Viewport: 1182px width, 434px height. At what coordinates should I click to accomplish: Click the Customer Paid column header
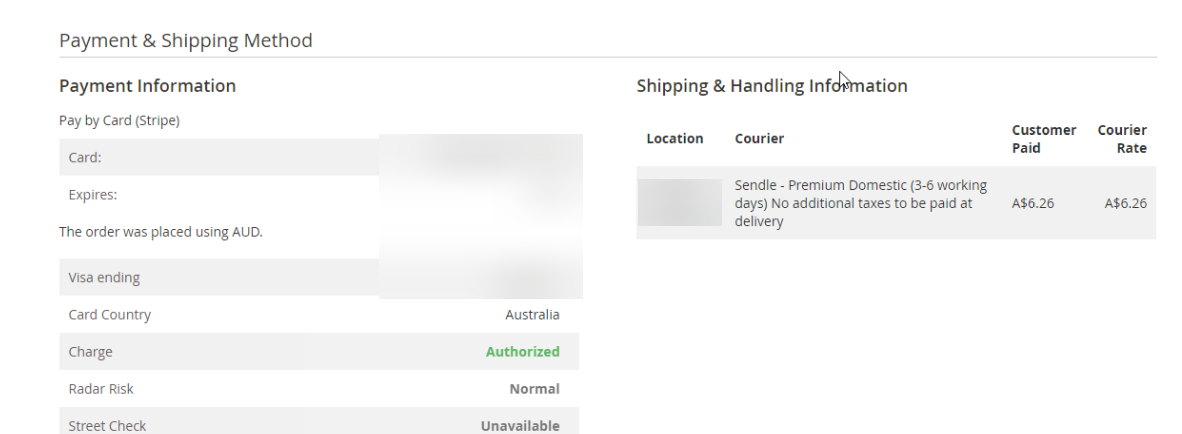pos(1044,139)
